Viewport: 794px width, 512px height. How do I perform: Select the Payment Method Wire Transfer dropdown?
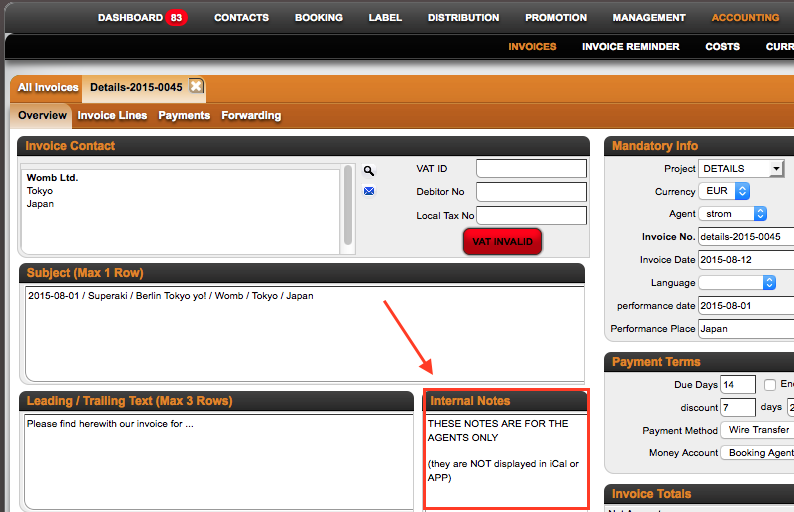758,430
